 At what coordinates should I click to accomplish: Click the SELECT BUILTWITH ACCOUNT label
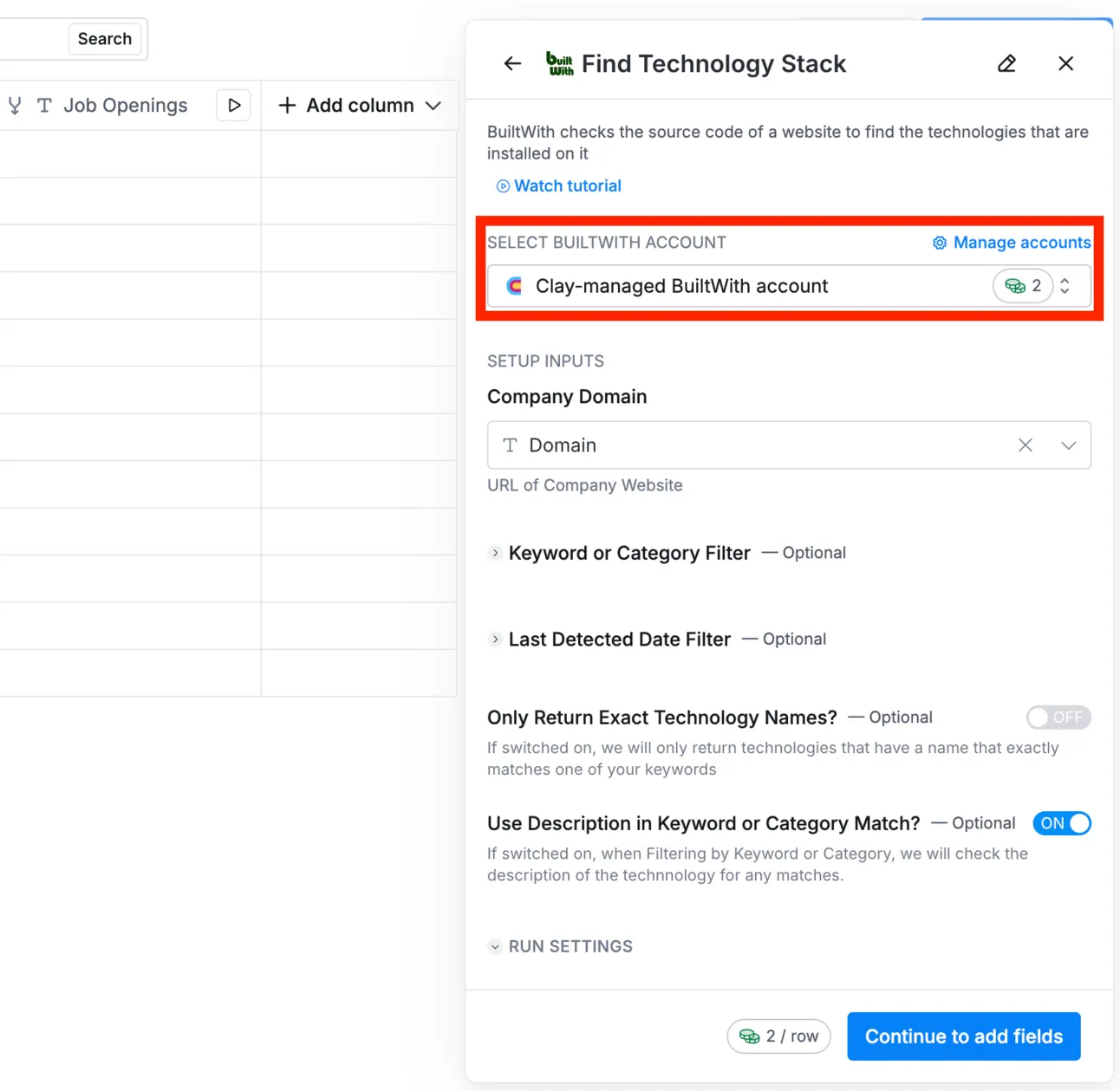pyautogui.click(x=607, y=243)
